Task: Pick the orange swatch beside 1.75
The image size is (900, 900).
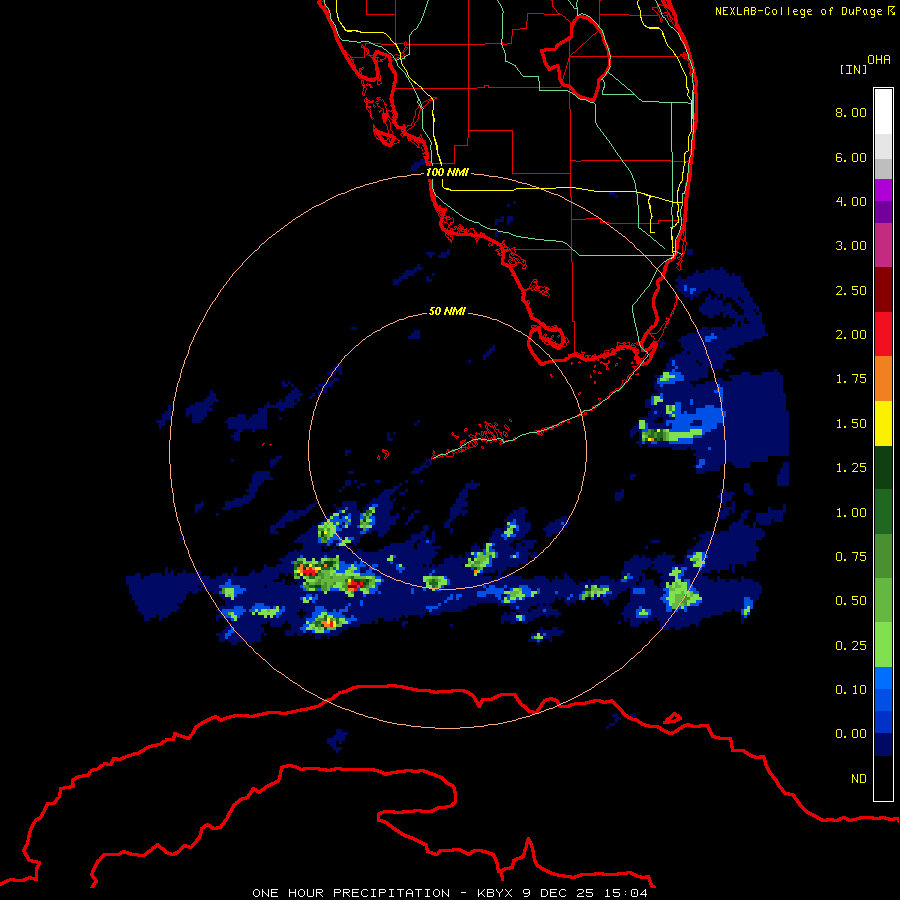Action: tap(883, 379)
